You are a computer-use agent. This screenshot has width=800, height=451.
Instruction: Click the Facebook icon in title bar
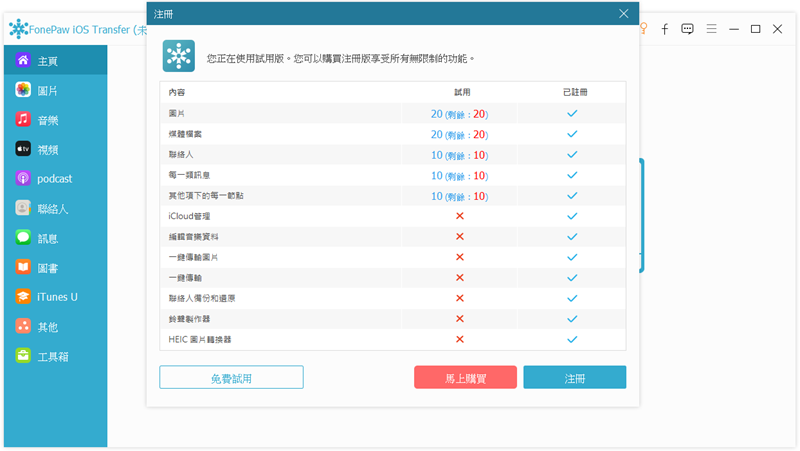[x=665, y=29]
